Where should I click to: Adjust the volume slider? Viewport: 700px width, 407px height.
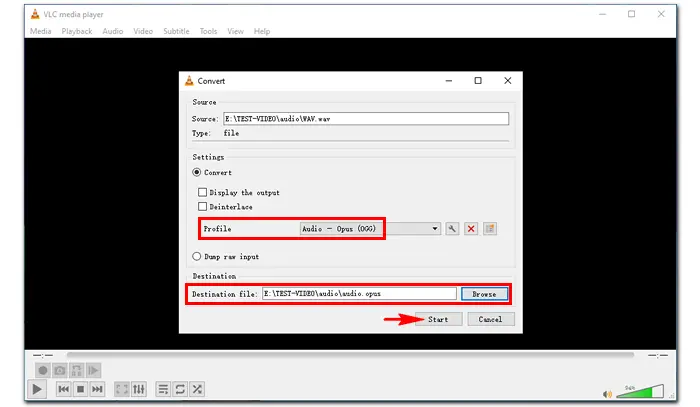pos(640,392)
